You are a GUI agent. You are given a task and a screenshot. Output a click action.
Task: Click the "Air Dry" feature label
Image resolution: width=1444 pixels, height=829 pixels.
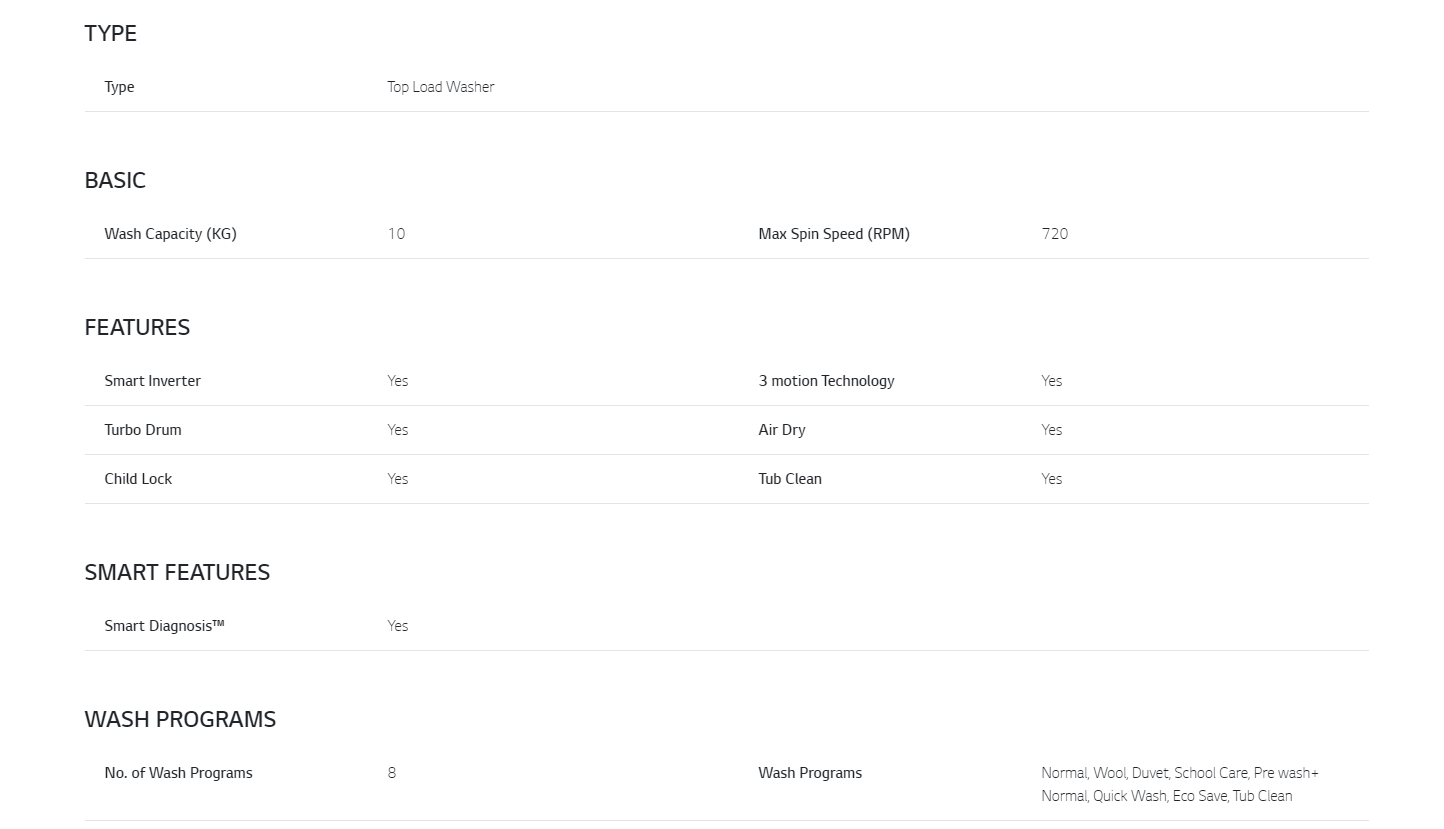(x=781, y=430)
